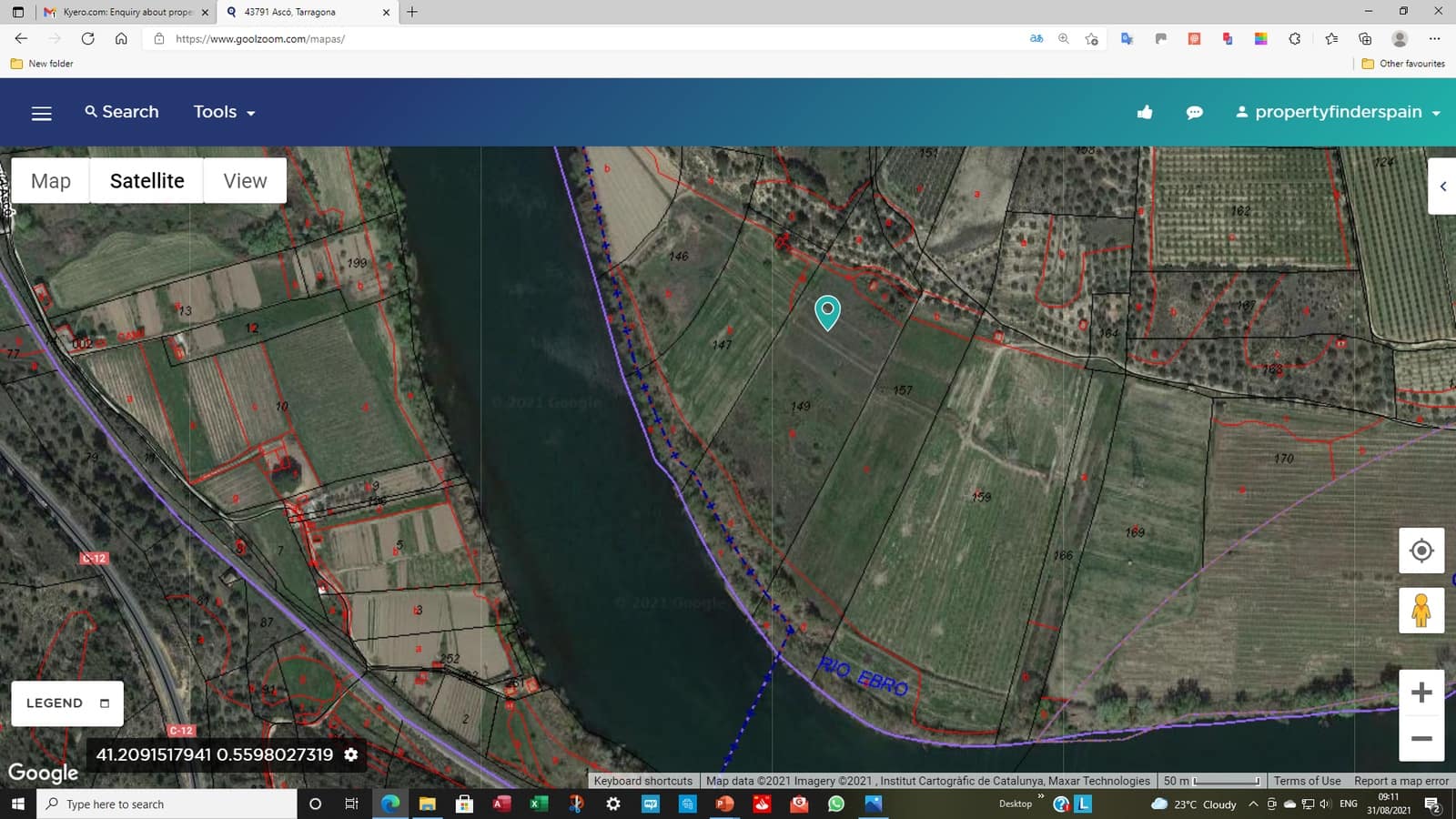Toggle the Legend panel

pyautogui.click(x=67, y=703)
